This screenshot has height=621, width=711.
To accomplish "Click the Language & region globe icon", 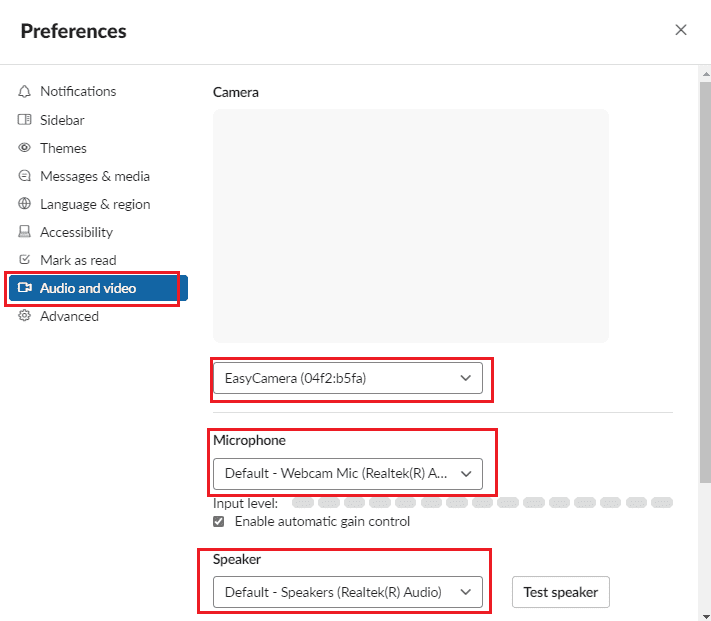I will pos(25,204).
